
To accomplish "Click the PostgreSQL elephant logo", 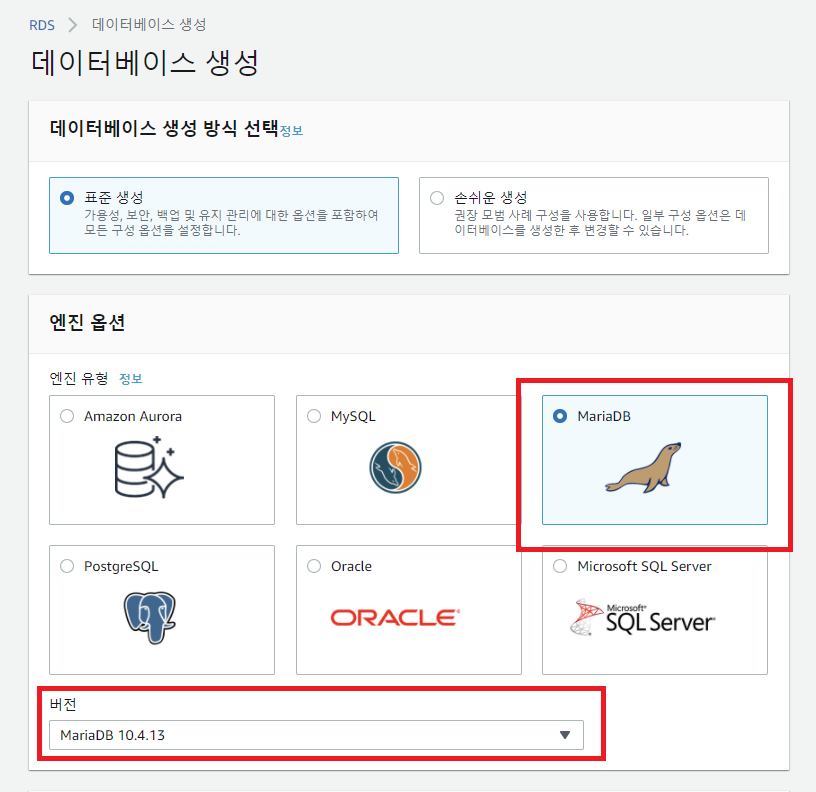I will coord(150,617).
